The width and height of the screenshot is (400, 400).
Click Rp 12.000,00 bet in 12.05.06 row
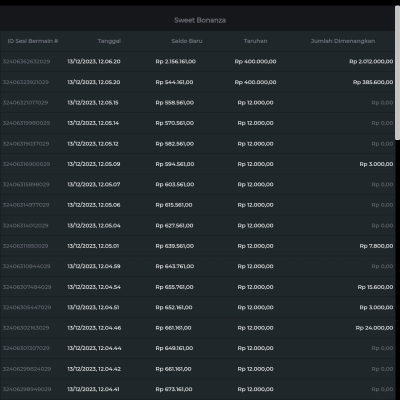[x=255, y=205]
